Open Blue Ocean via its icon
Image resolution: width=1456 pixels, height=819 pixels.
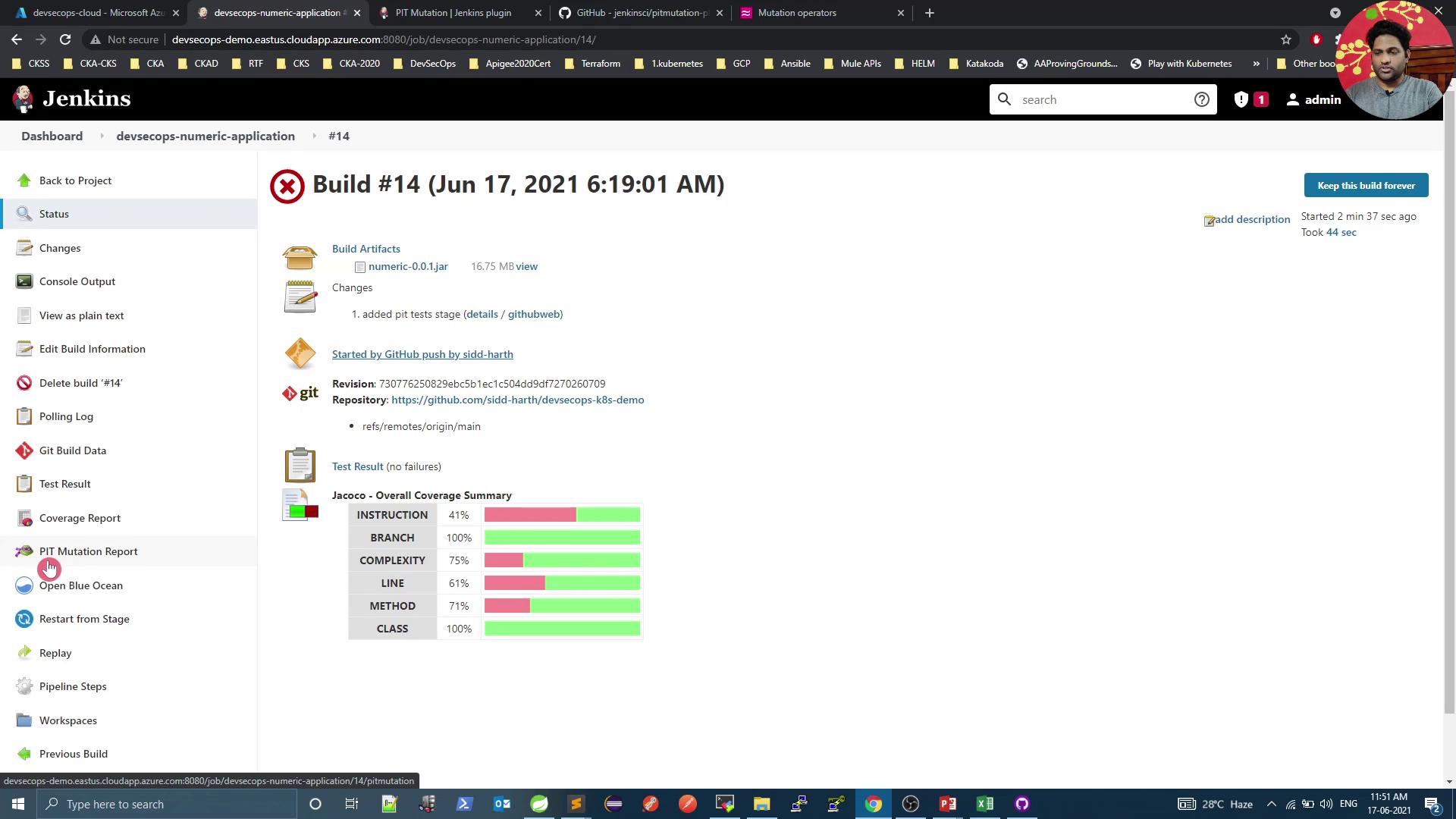point(24,585)
